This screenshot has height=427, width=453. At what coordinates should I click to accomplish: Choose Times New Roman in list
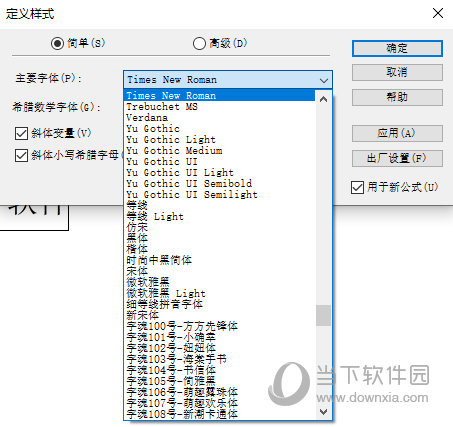(x=220, y=96)
